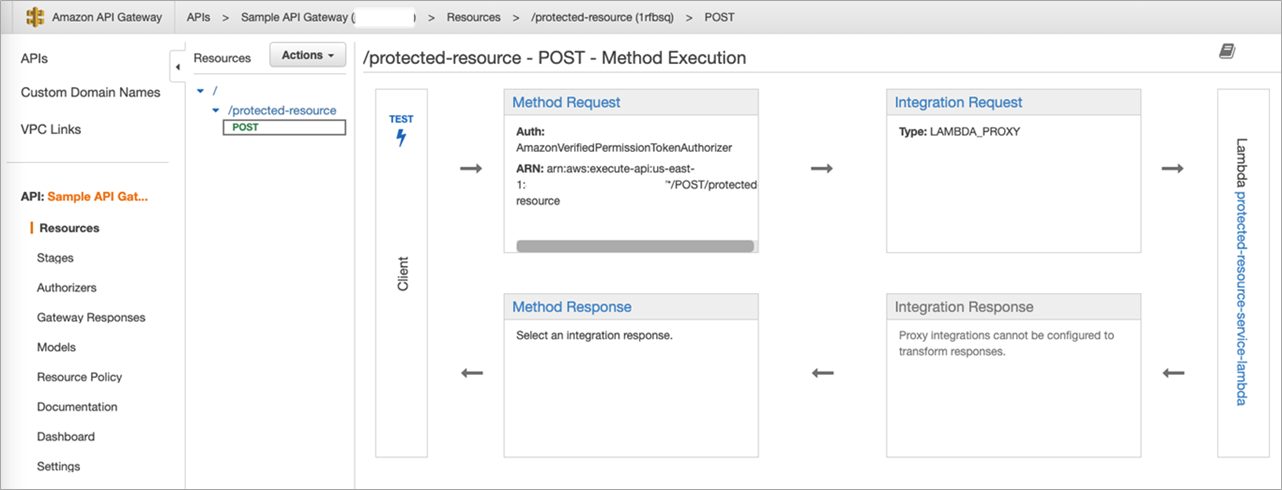Click the /protected-resource (1rfbsq) breadcrumb

click(603, 18)
